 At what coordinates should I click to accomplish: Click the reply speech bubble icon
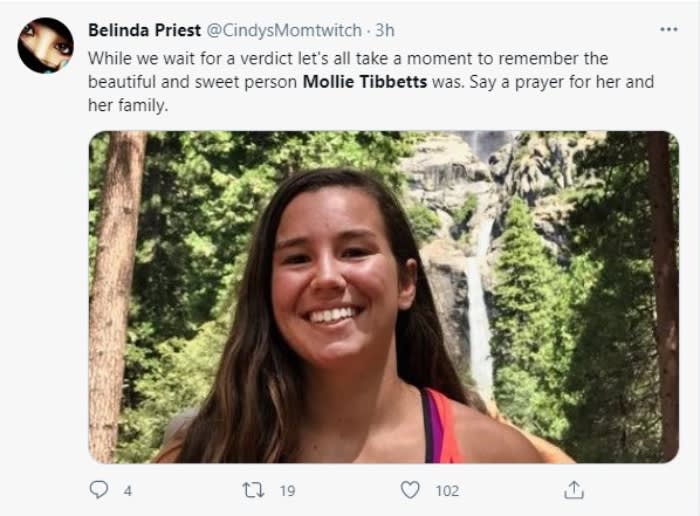[x=98, y=490]
